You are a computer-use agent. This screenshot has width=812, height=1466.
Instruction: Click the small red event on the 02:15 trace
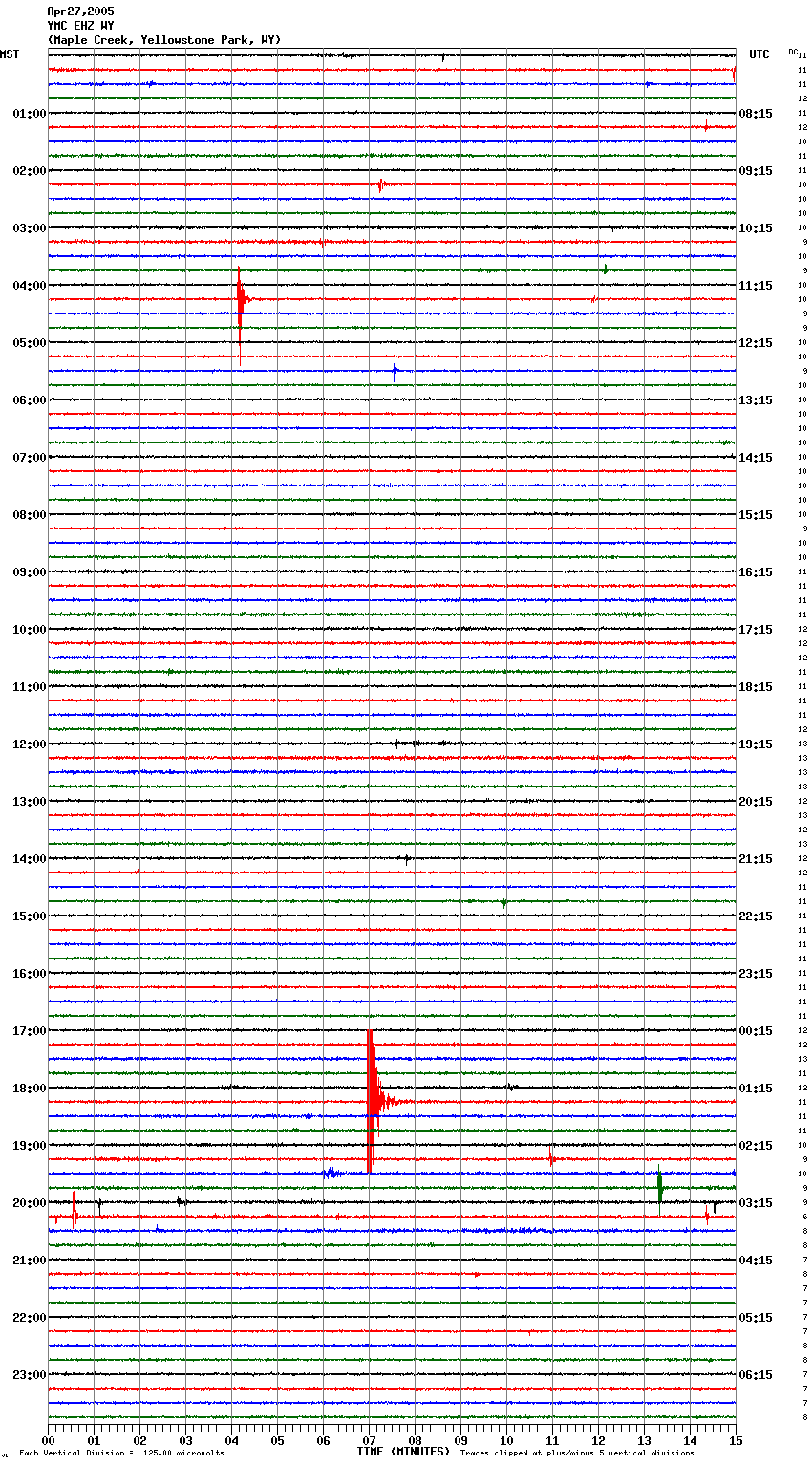(381, 184)
